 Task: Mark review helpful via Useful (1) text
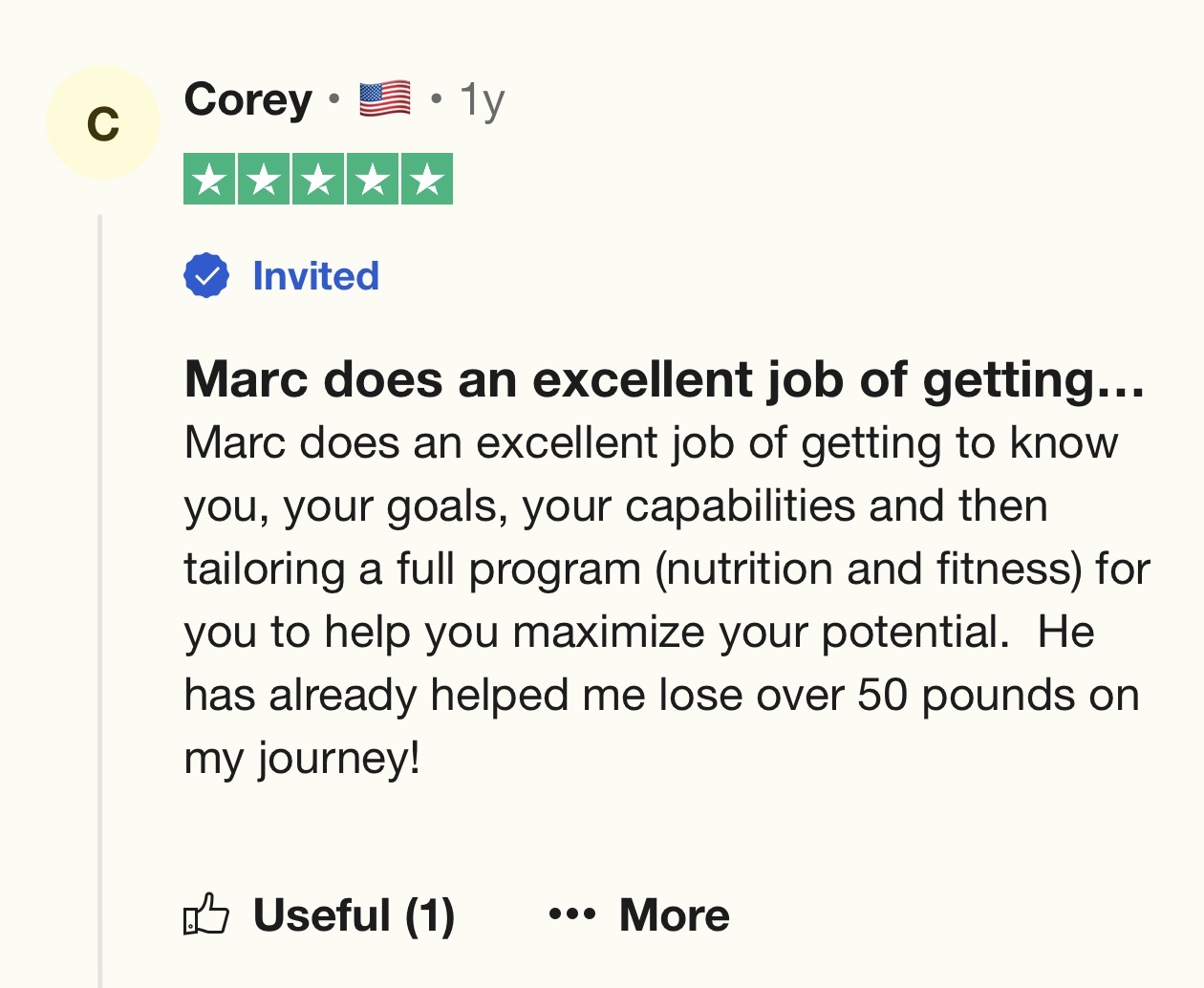pyautogui.click(x=354, y=914)
